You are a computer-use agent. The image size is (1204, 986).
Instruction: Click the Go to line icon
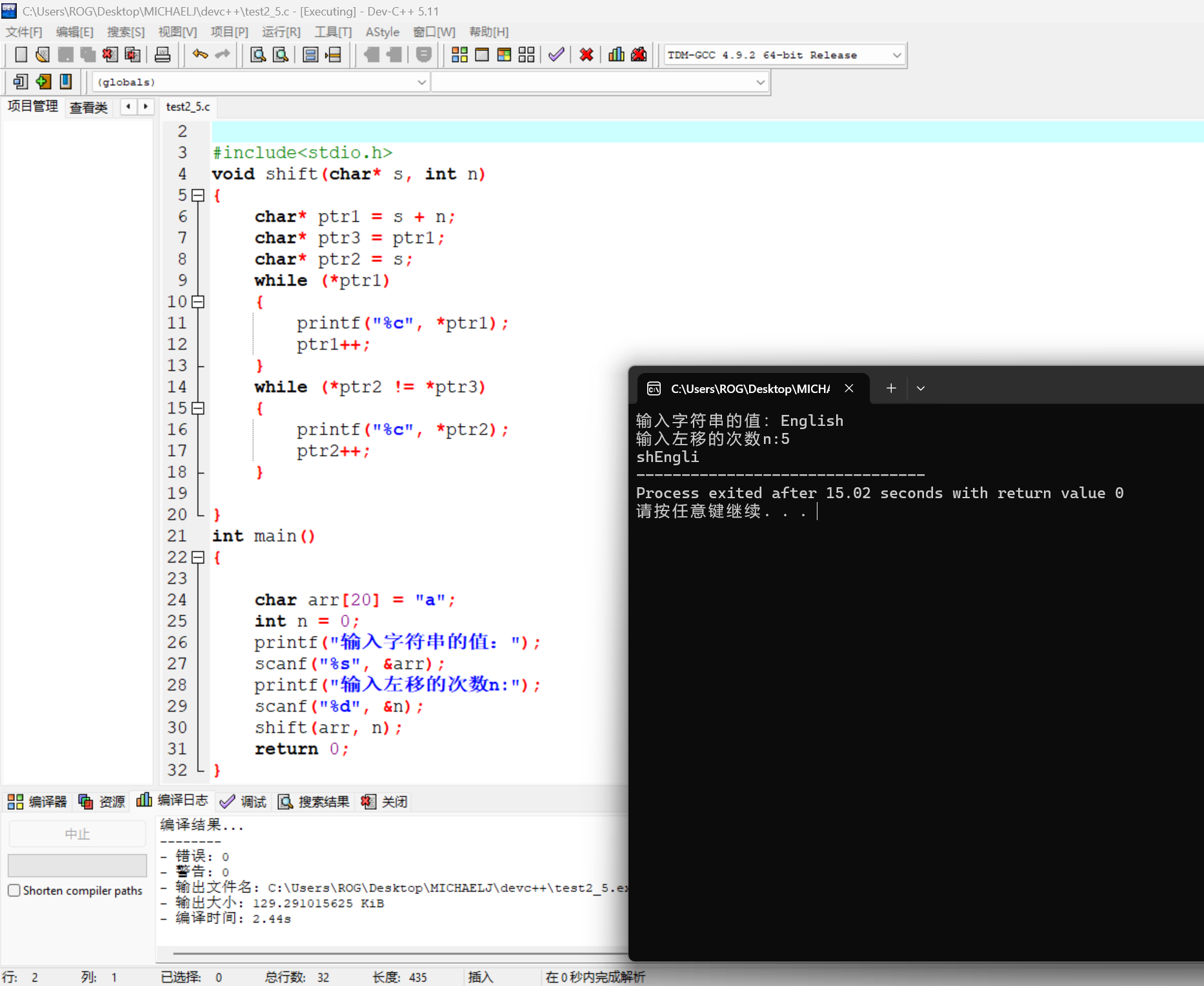point(333,55)
